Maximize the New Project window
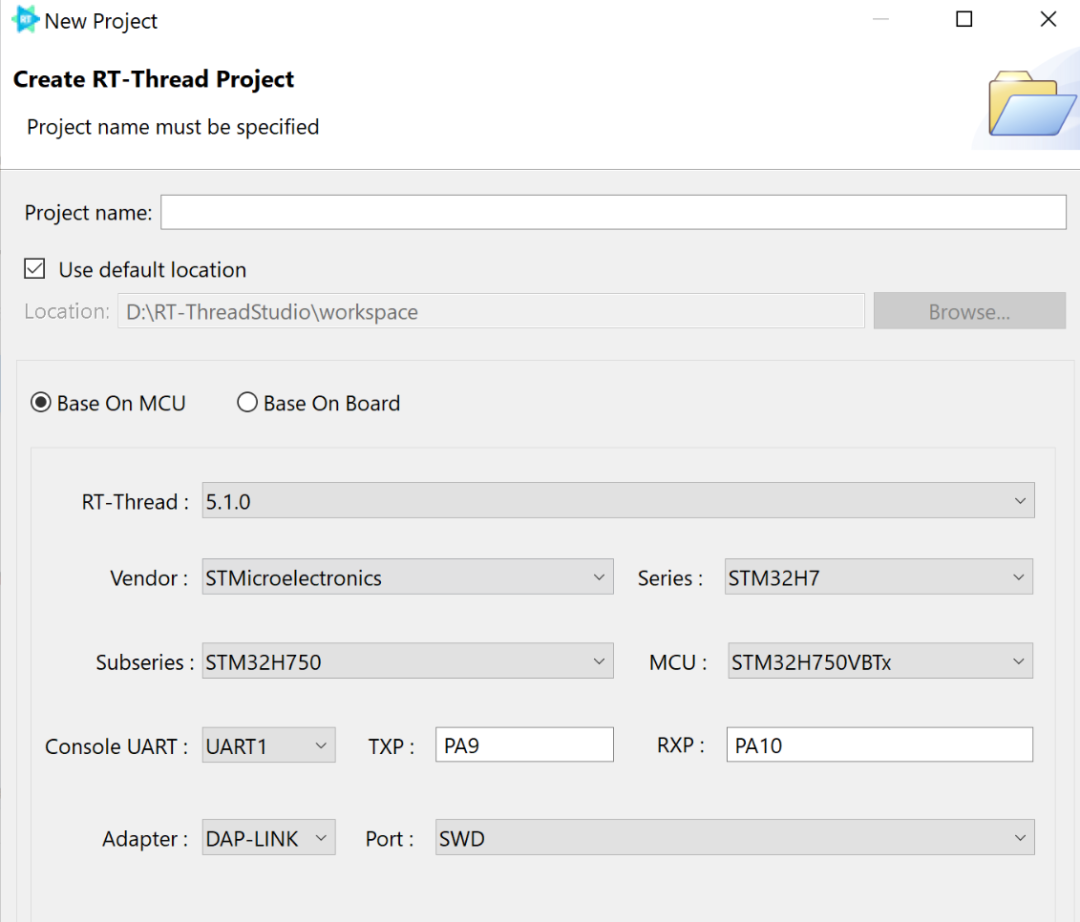The image size is (1080, 922). pyautogui.click(x=964, y=20)
